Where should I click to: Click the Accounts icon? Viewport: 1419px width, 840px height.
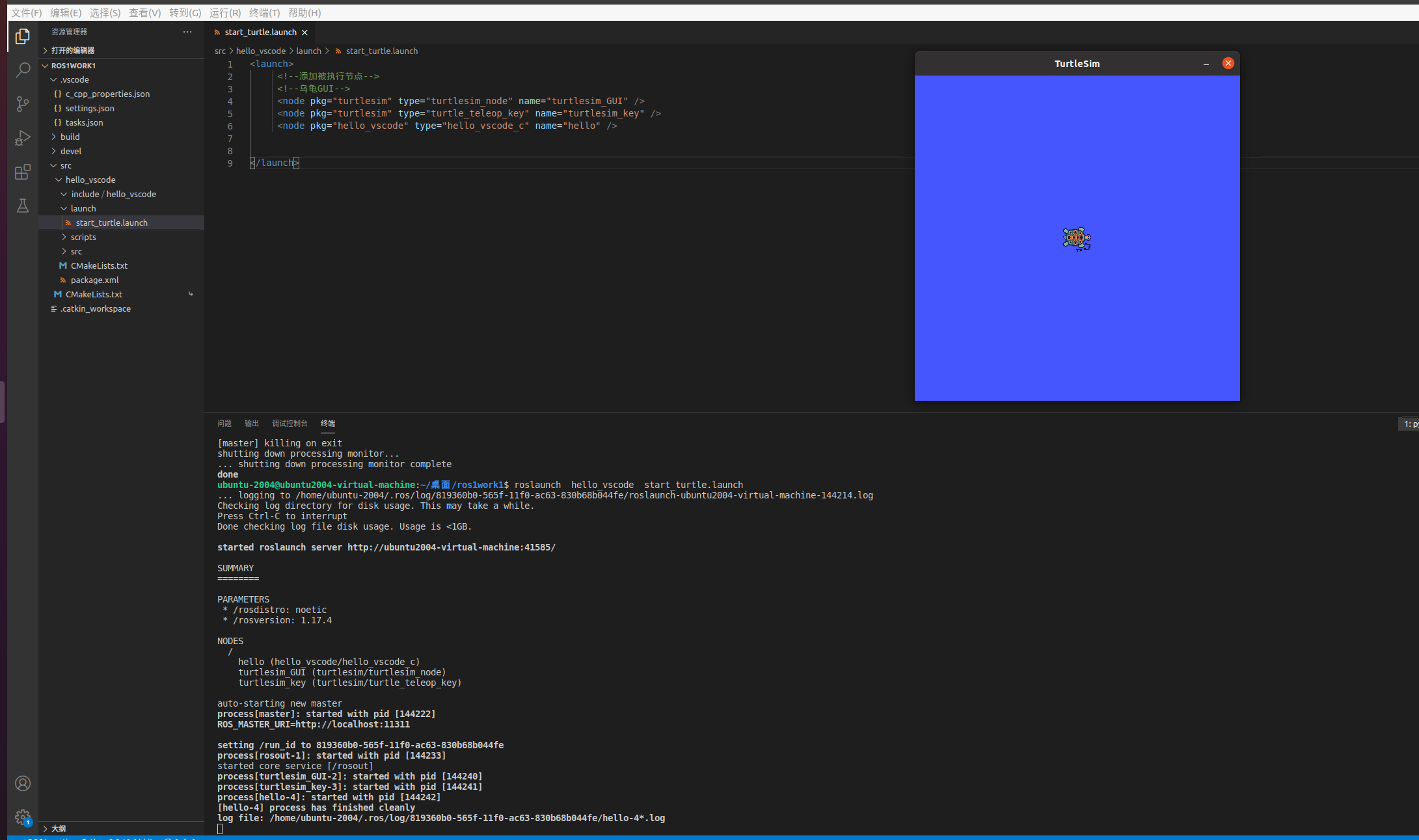point(23,783)
